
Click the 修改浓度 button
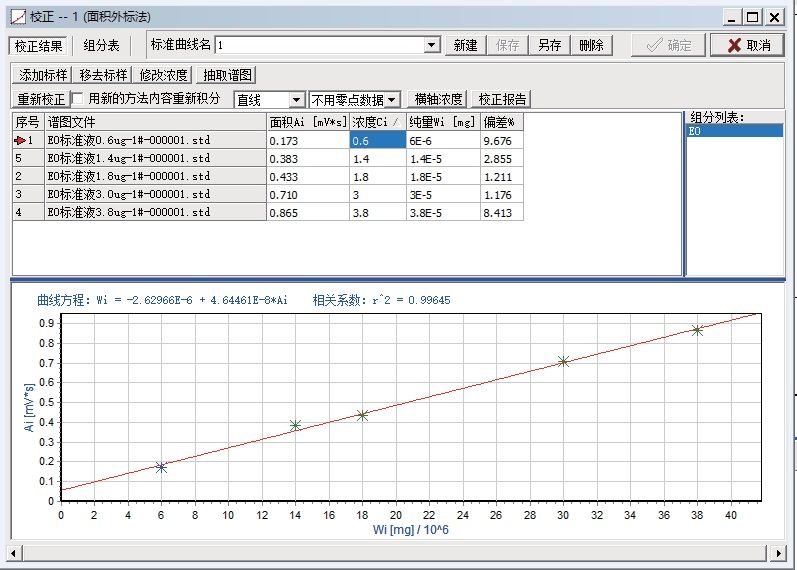coord(163,75)
